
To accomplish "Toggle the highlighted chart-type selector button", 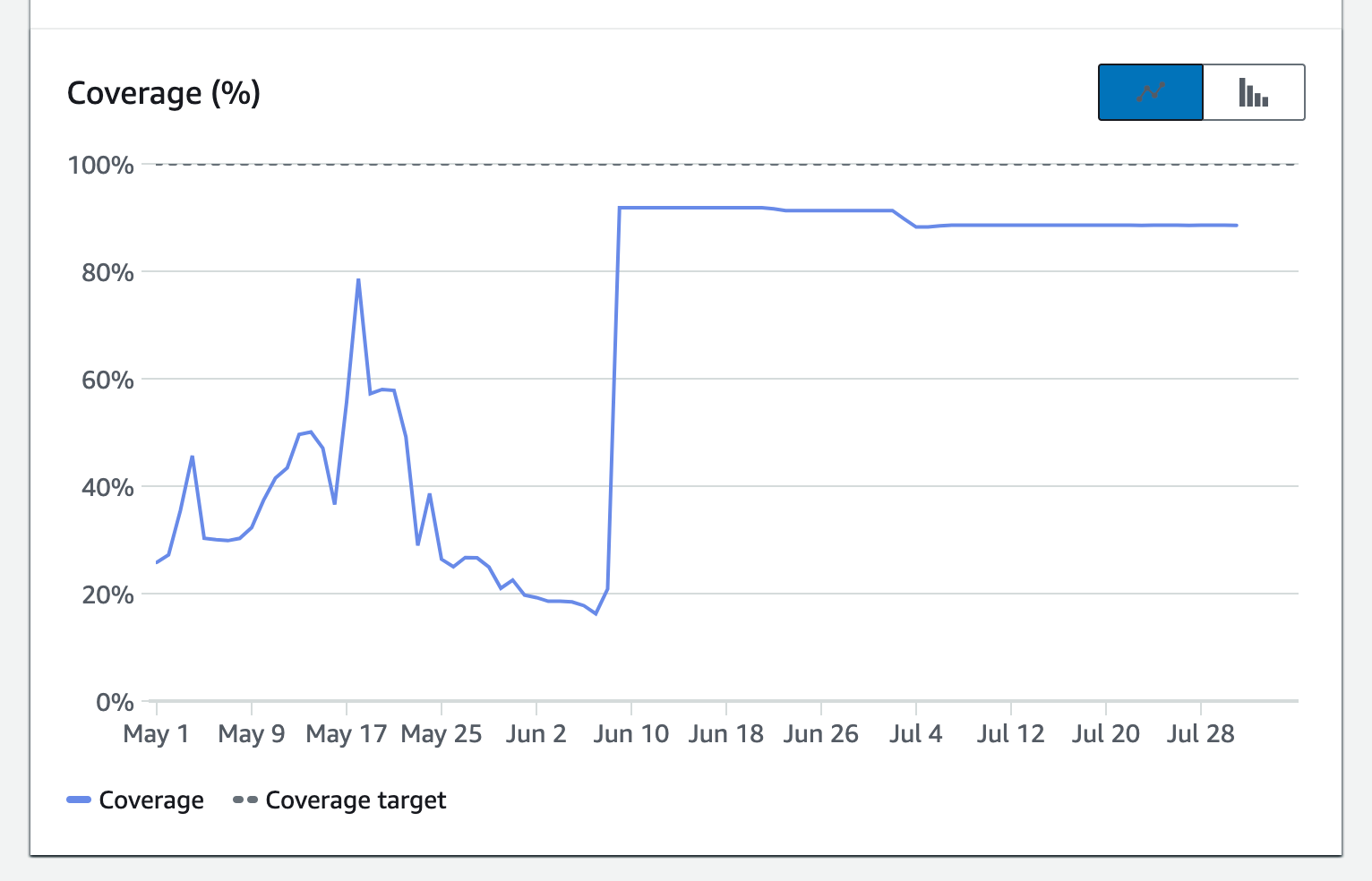I will click(1150, 91).
